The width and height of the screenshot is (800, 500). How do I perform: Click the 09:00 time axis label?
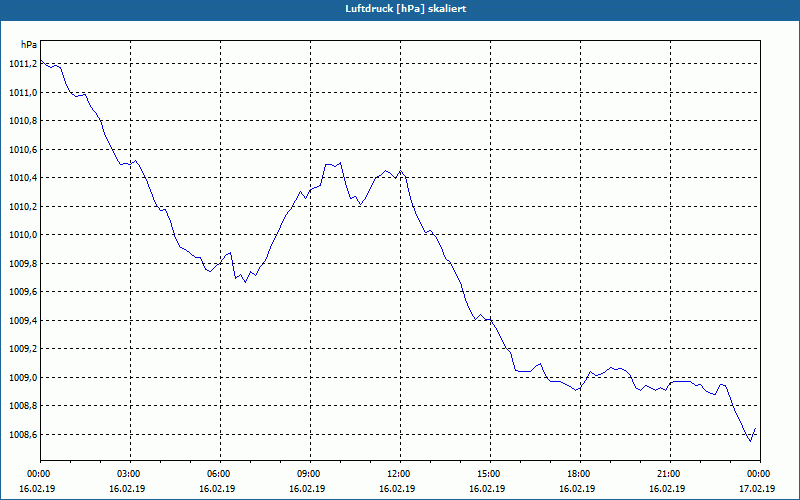(x=310, y=474)
